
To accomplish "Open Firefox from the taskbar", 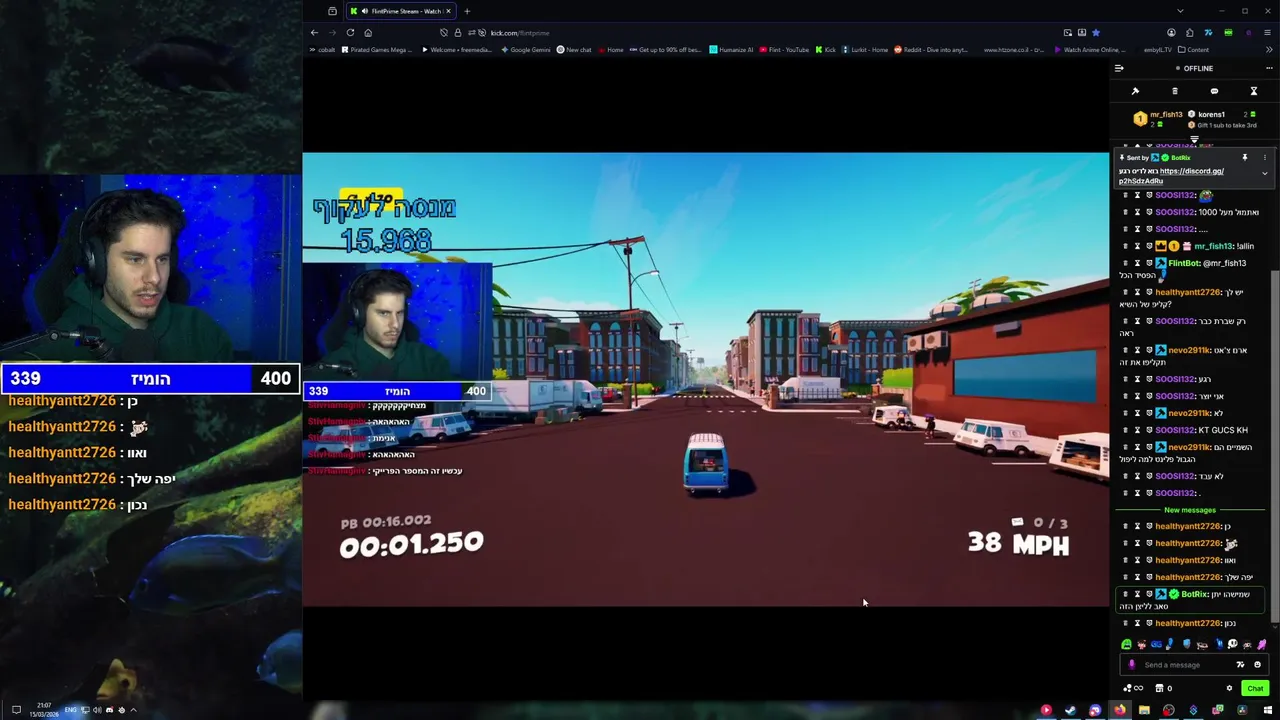I will point(1119,710).
